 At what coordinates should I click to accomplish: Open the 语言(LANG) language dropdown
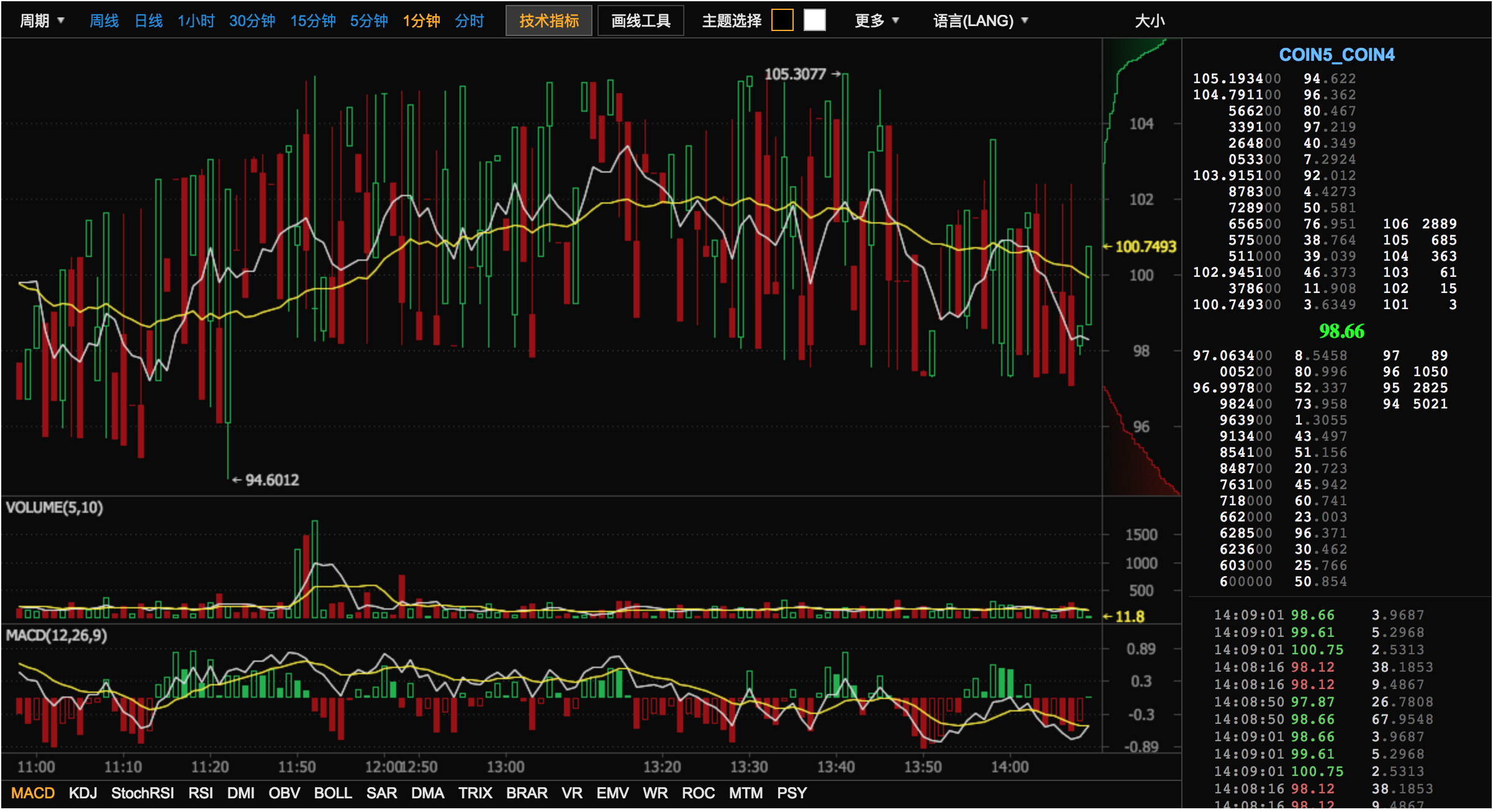pos(980,20)
